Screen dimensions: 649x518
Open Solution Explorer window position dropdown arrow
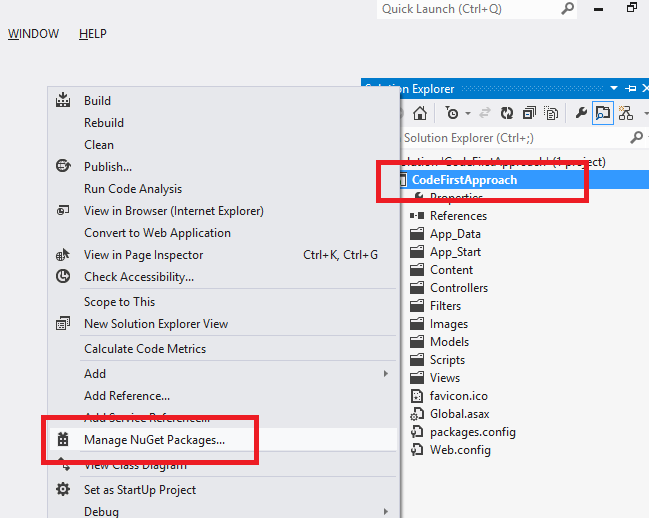click(x=614, y=89)
